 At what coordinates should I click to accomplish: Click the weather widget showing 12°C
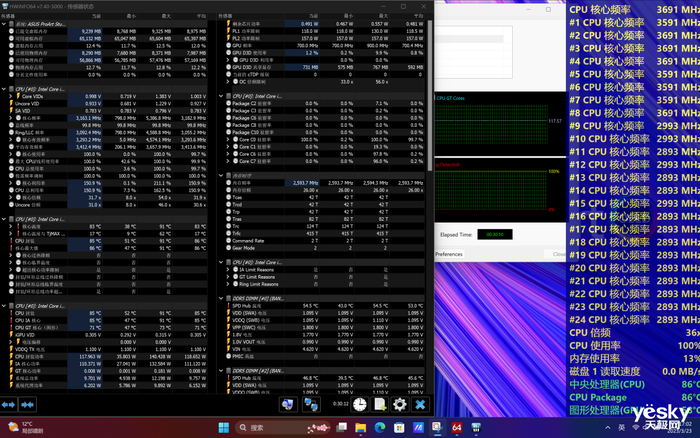[25, 428]
